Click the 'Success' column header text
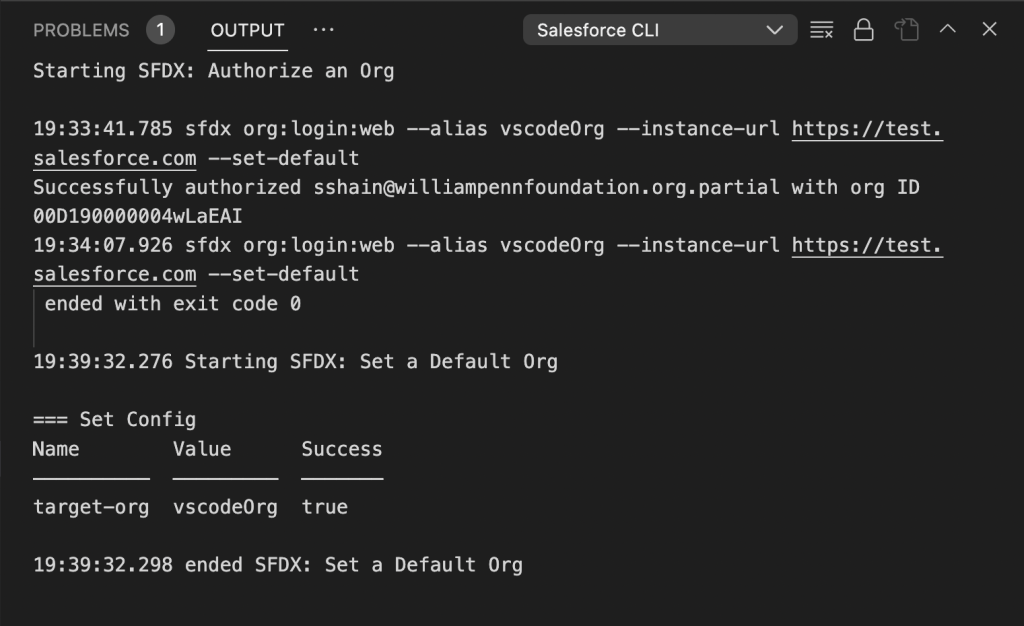The image size is (1024, 626). tap(342, 450)
